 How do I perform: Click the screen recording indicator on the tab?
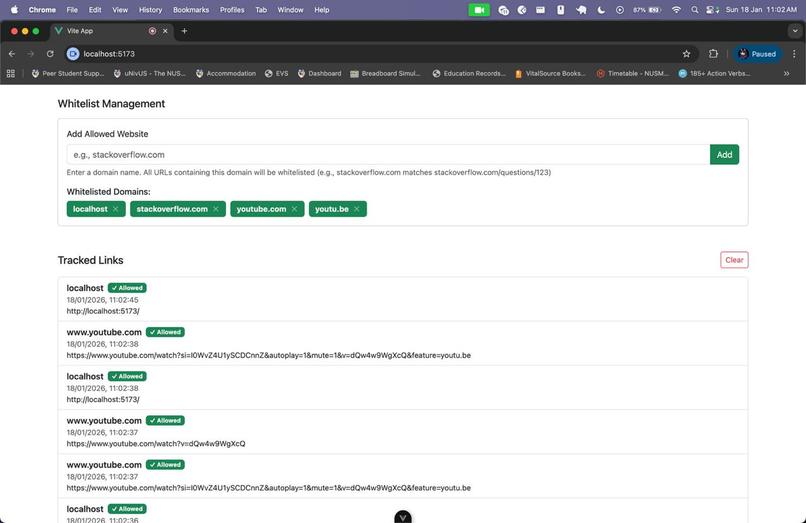152,31
